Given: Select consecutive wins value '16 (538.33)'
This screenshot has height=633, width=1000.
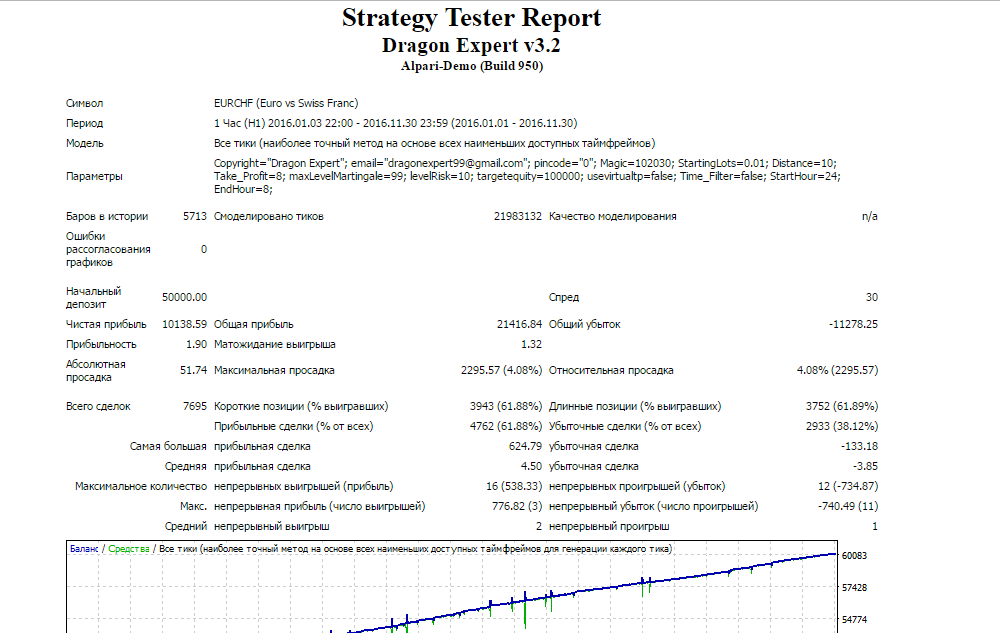Looking at the screenshot, I should tap(514, 486).
